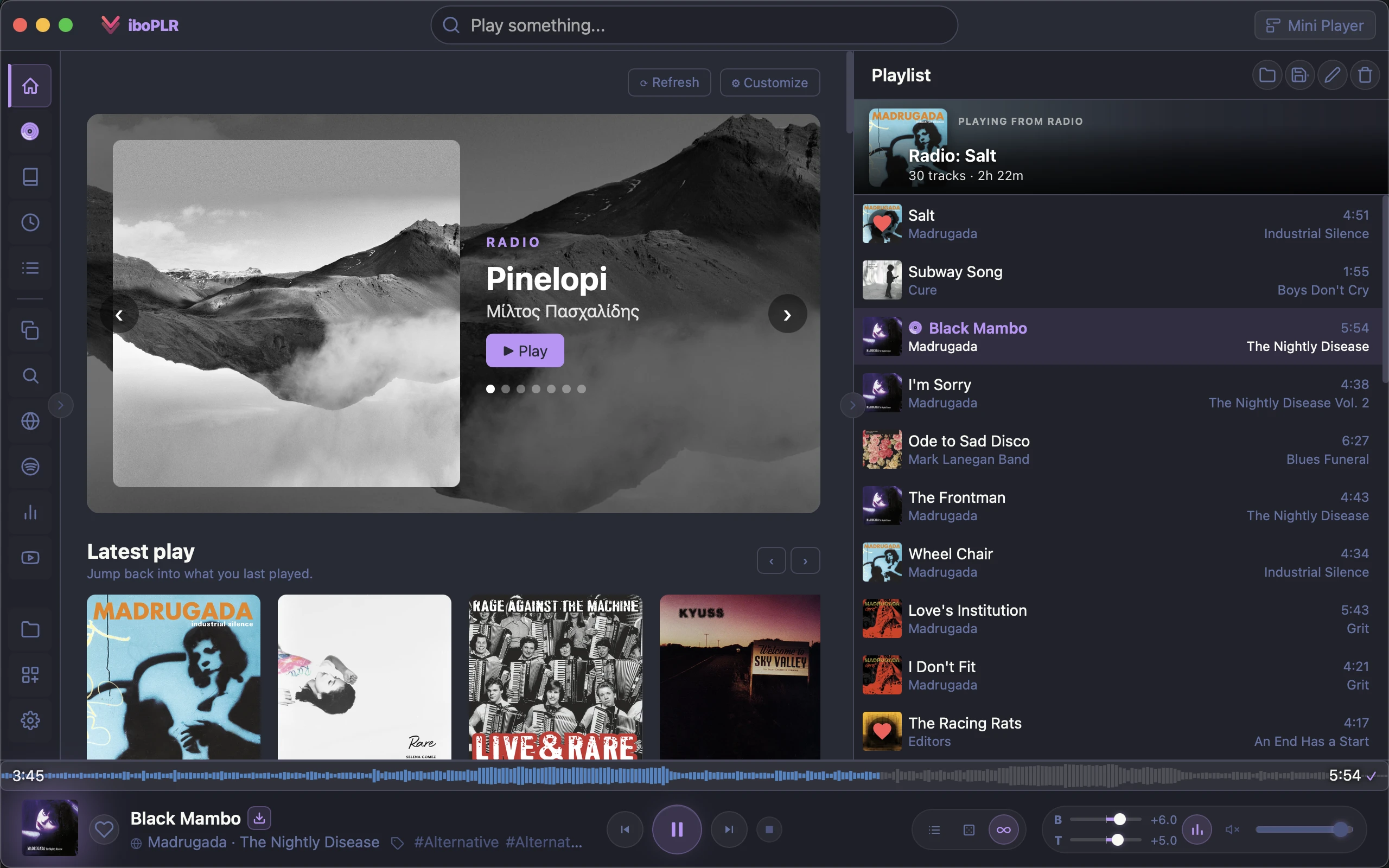The width and height of the screenshot is (1389, 868).
Task: Page Latest play section backward
Action: pos(772,561)
